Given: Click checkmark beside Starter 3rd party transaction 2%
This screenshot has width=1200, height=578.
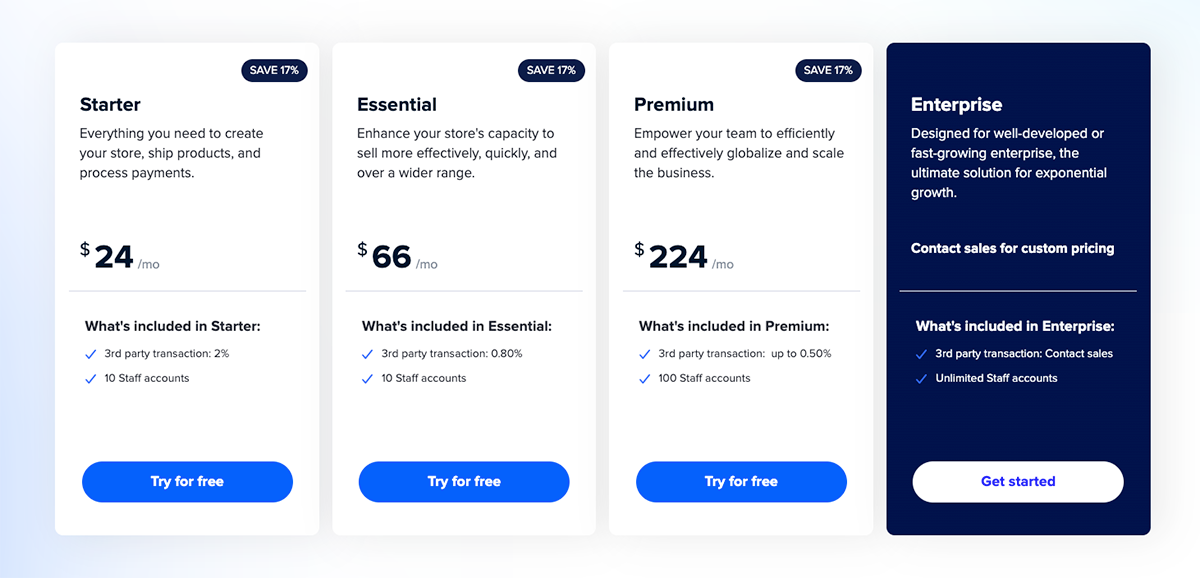Looking at the screenshot, I should pyautogui.click(x=91, y=354).
